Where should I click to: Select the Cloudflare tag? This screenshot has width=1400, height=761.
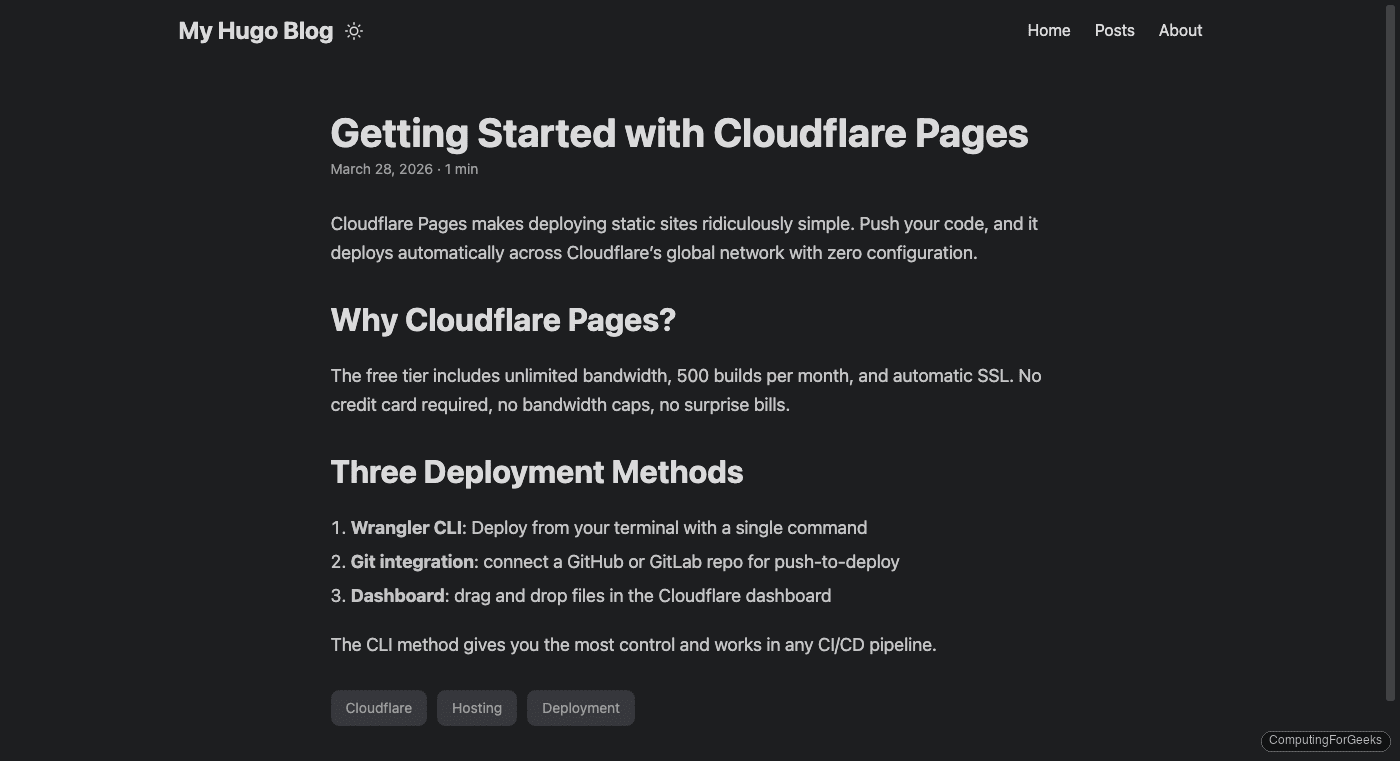point(378,707)
